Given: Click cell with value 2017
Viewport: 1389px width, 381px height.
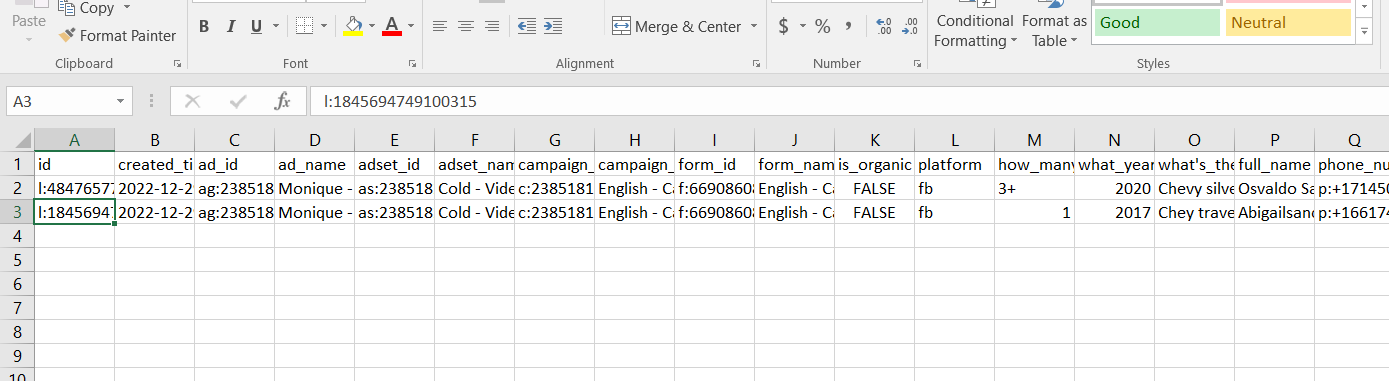Looking at the screenshot, I should coord(1114,211).
